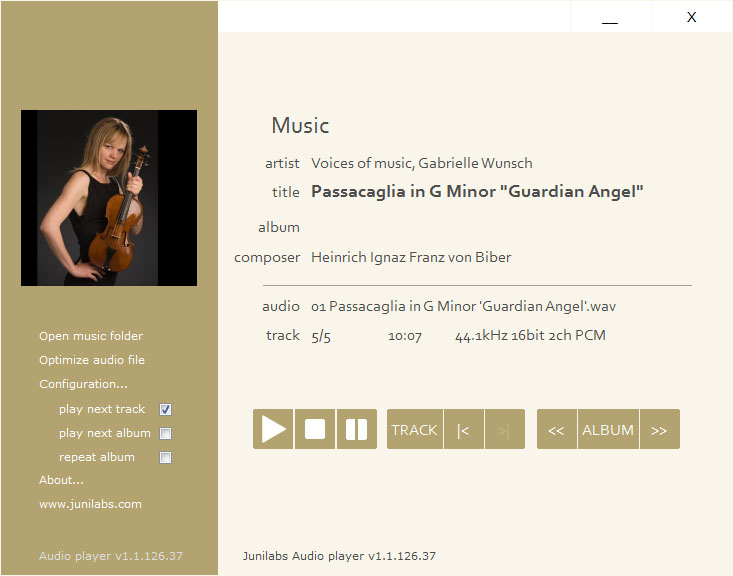Open music folder from sidebar menu

pyautogui.click(x=91, y=336)
